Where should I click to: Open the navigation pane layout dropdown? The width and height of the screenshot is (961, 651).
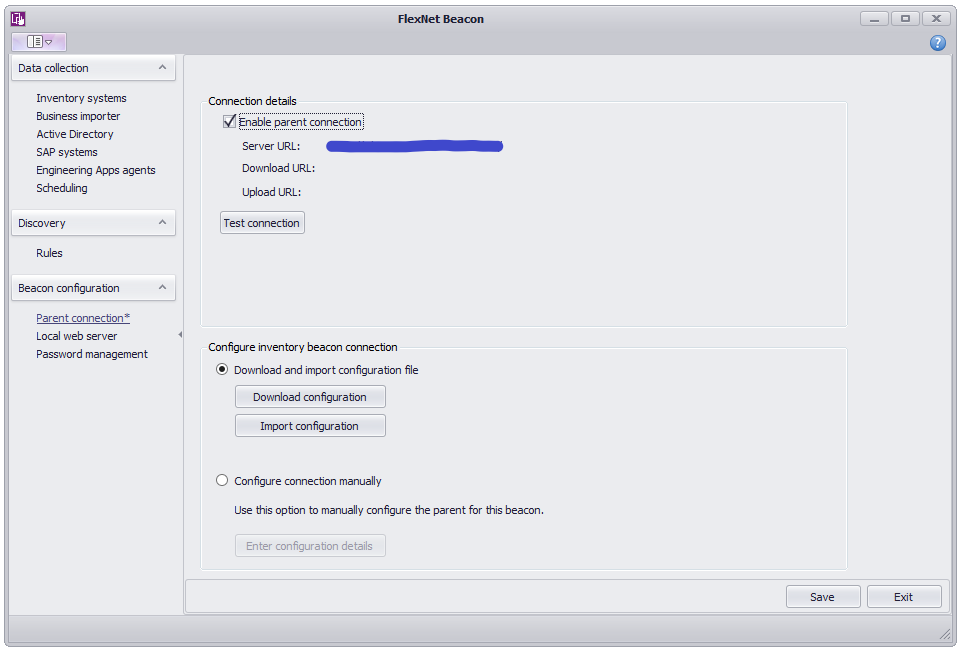(x=39, y=42)
